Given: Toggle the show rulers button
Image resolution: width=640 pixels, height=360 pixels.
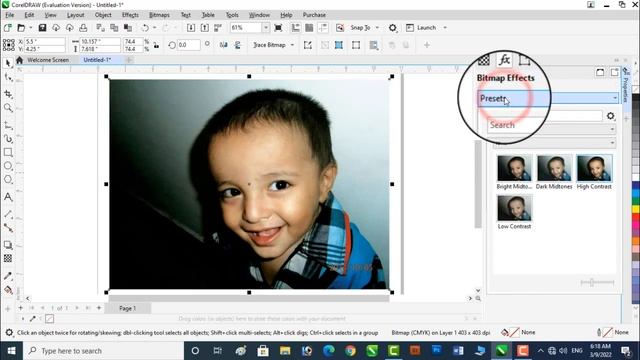Looking at the screenshot, I should point(296,28).
